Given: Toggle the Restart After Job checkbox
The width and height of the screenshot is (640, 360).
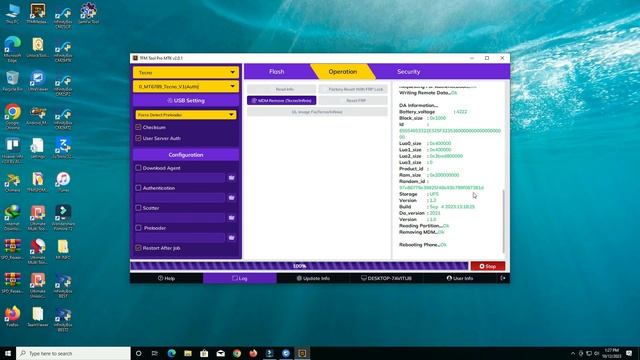Looking at the screenshot, I should (138, 248).
